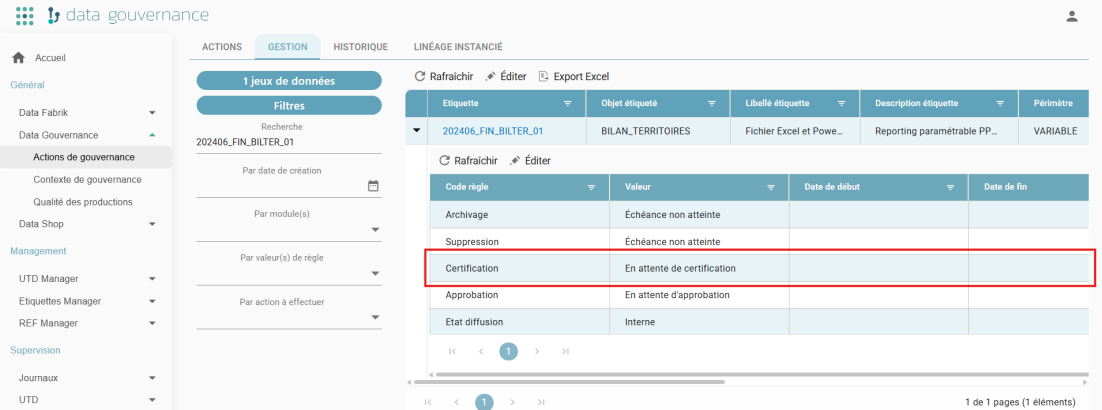Click the Accueil home icon
1102x410 pixels.
click(x=19, y=58)
